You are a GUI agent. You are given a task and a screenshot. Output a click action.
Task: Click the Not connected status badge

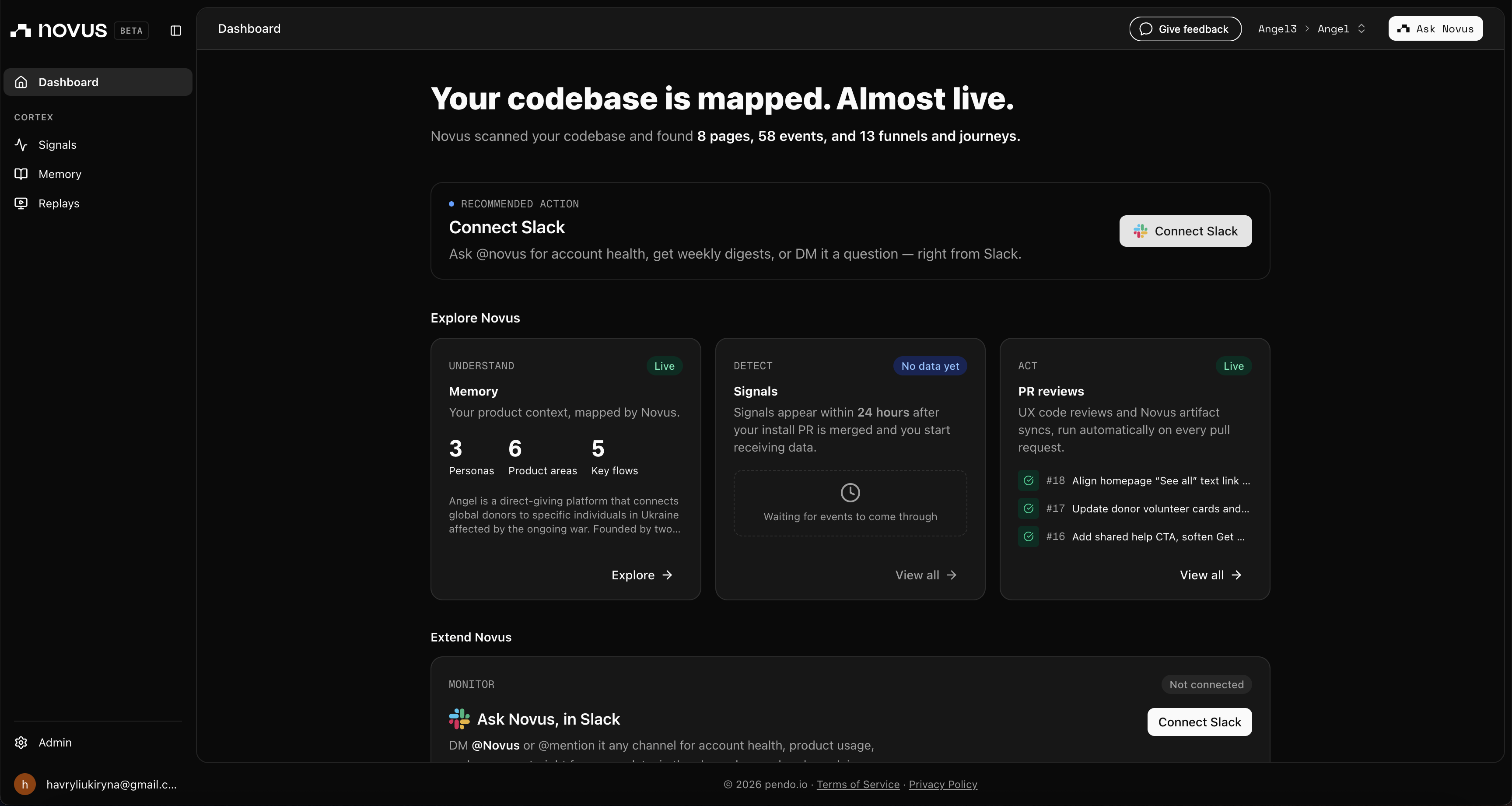coord(1206,684)
